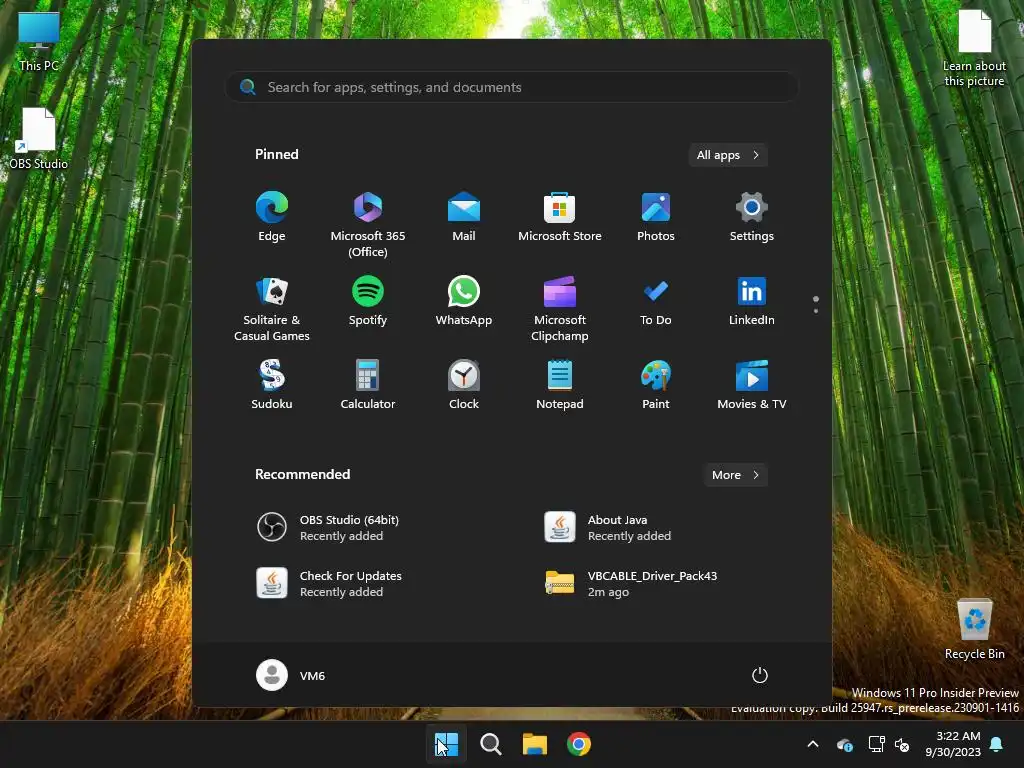Open network status tray icon

[x=876, y=744]
